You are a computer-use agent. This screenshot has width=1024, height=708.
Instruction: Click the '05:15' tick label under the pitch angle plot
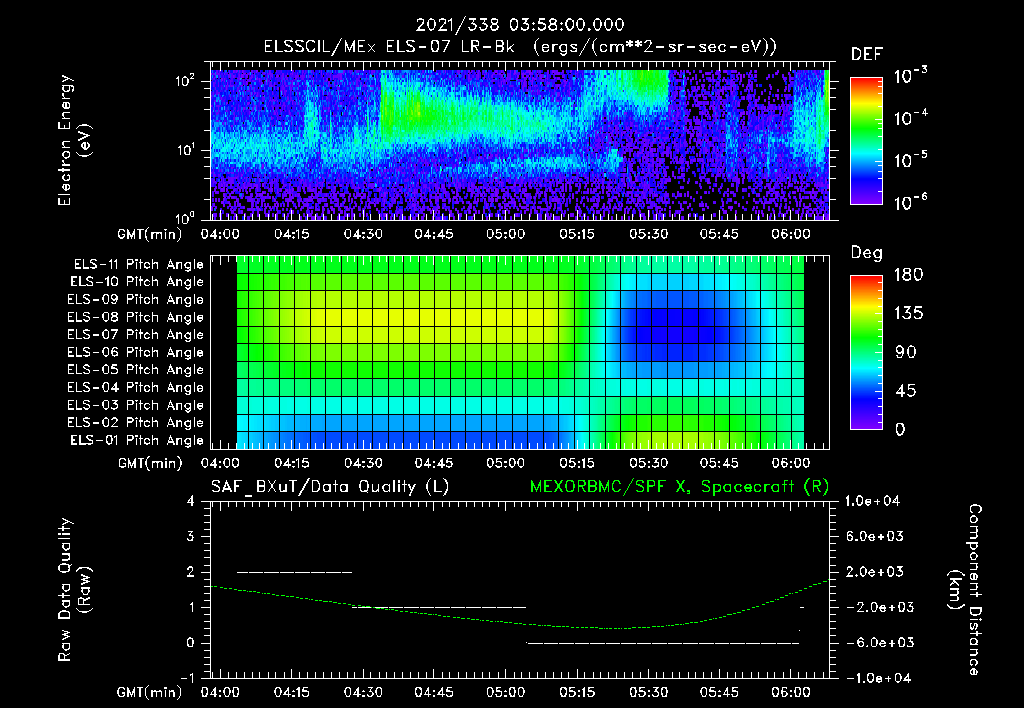[x=577, y=463]
